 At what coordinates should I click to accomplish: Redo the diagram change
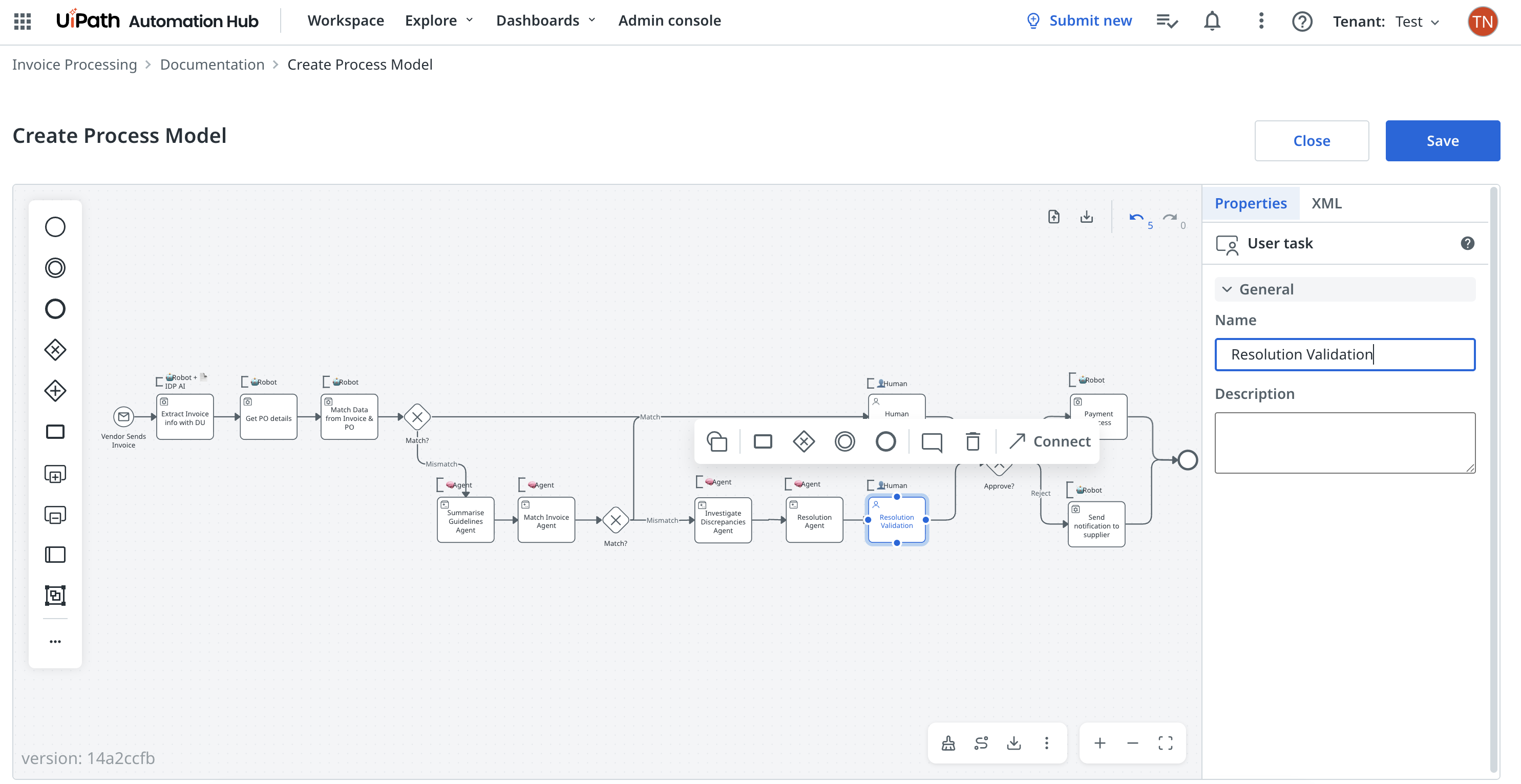point(1170,218)
